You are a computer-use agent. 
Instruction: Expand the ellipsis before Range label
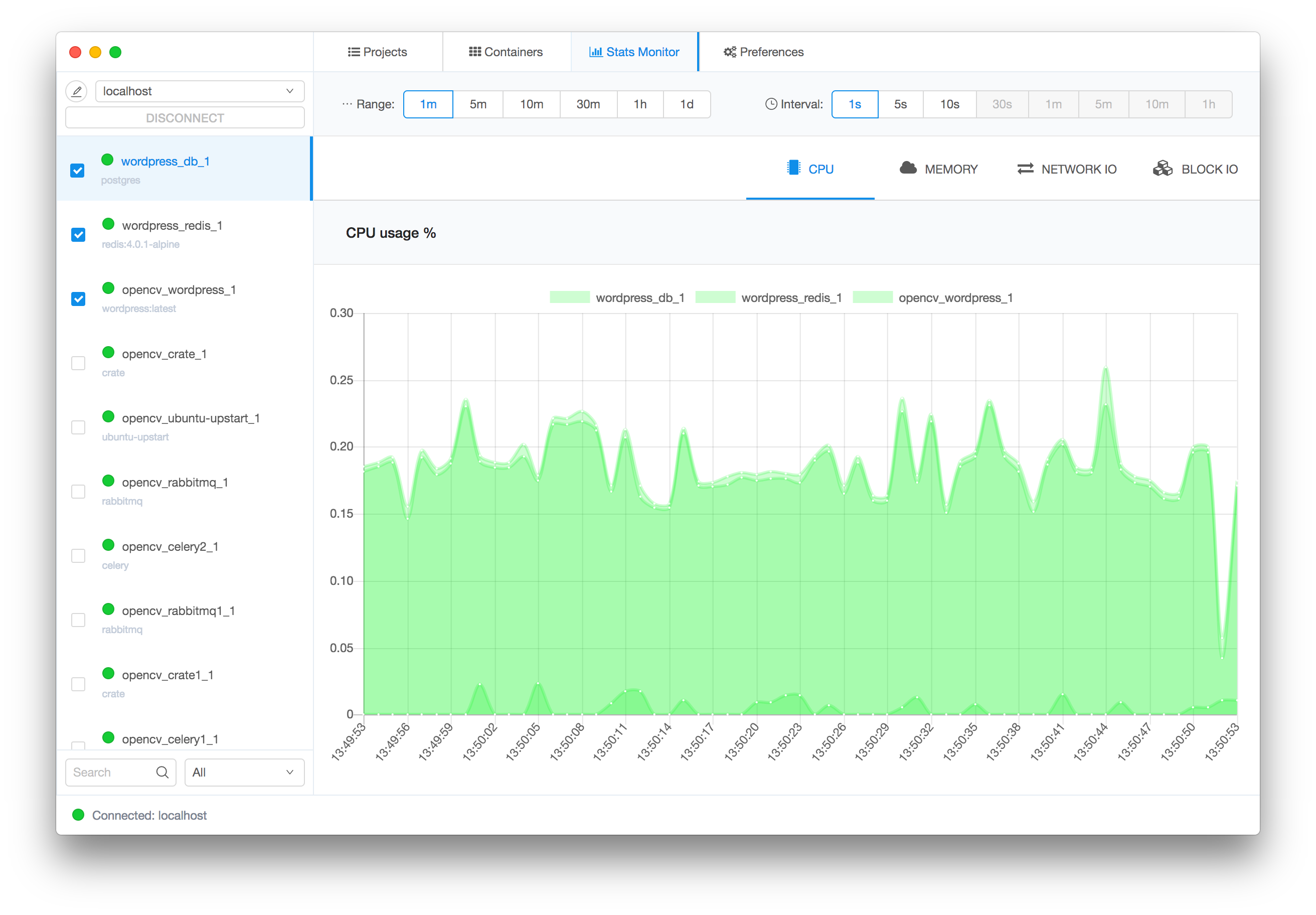tap(347, 104)
